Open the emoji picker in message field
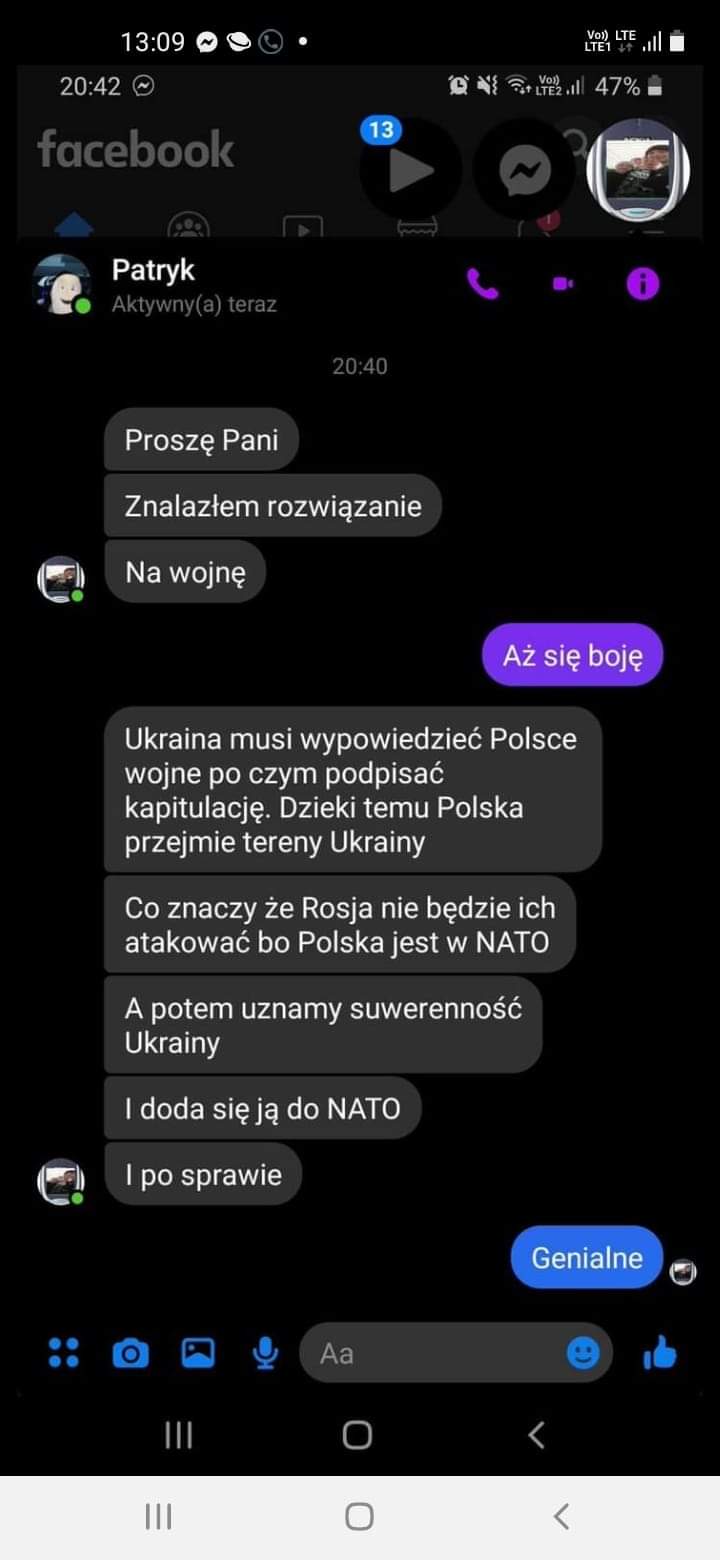 [584, 1353]
